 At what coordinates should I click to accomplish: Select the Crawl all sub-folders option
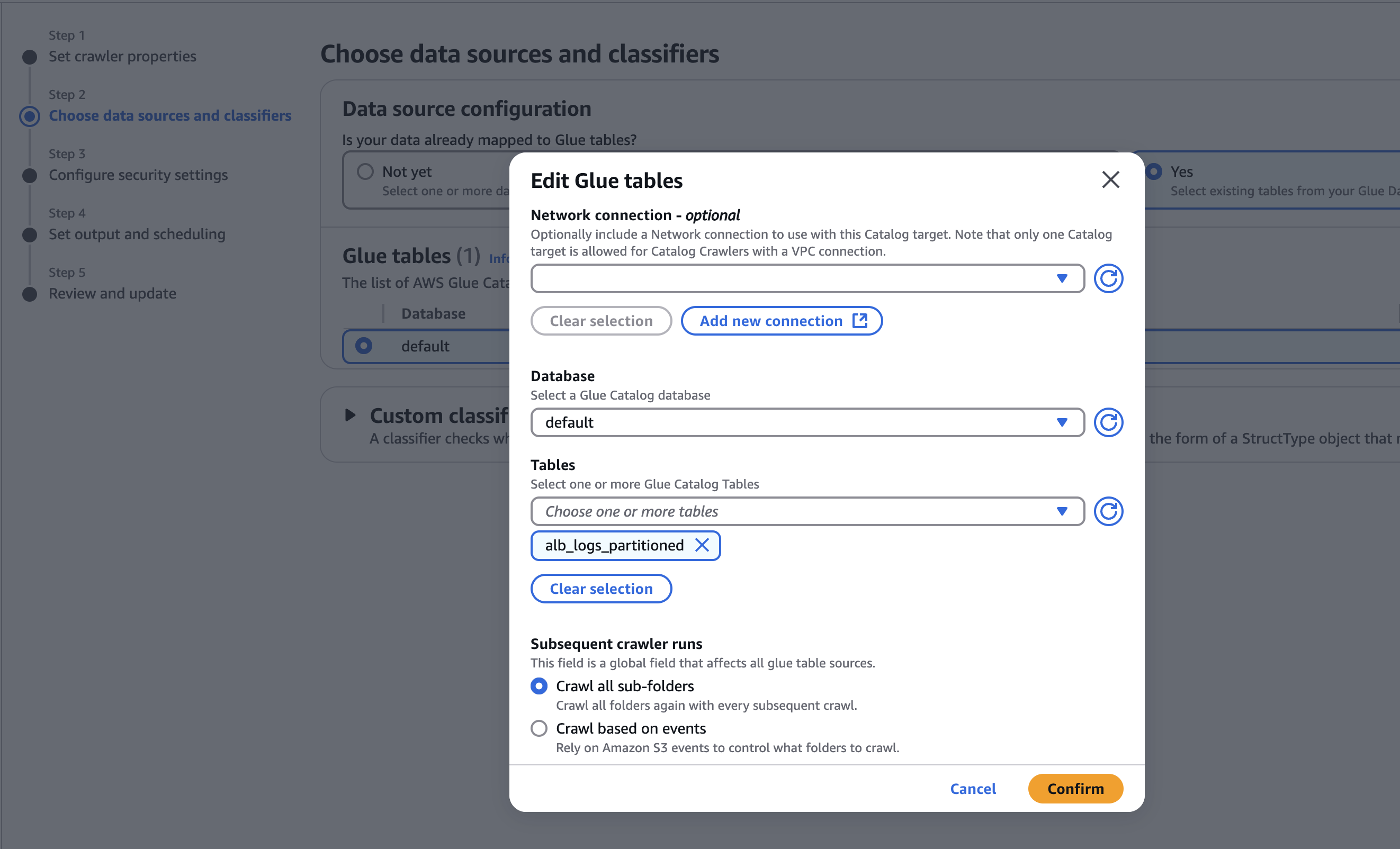click(539, 686)
